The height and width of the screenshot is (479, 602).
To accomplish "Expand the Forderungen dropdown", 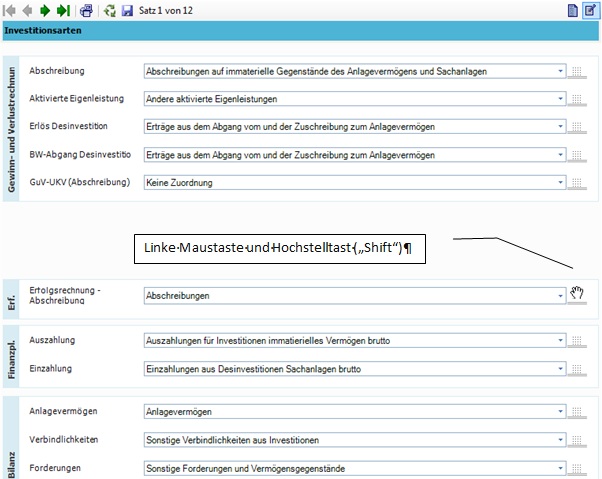I will (x=560, y=468).
